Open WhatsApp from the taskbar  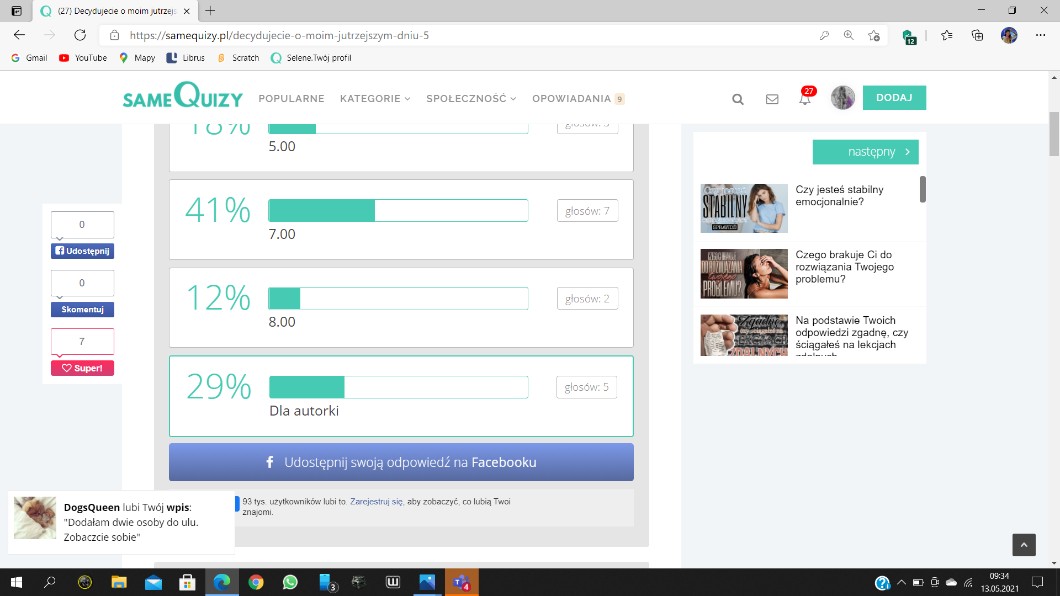(290, 582)
